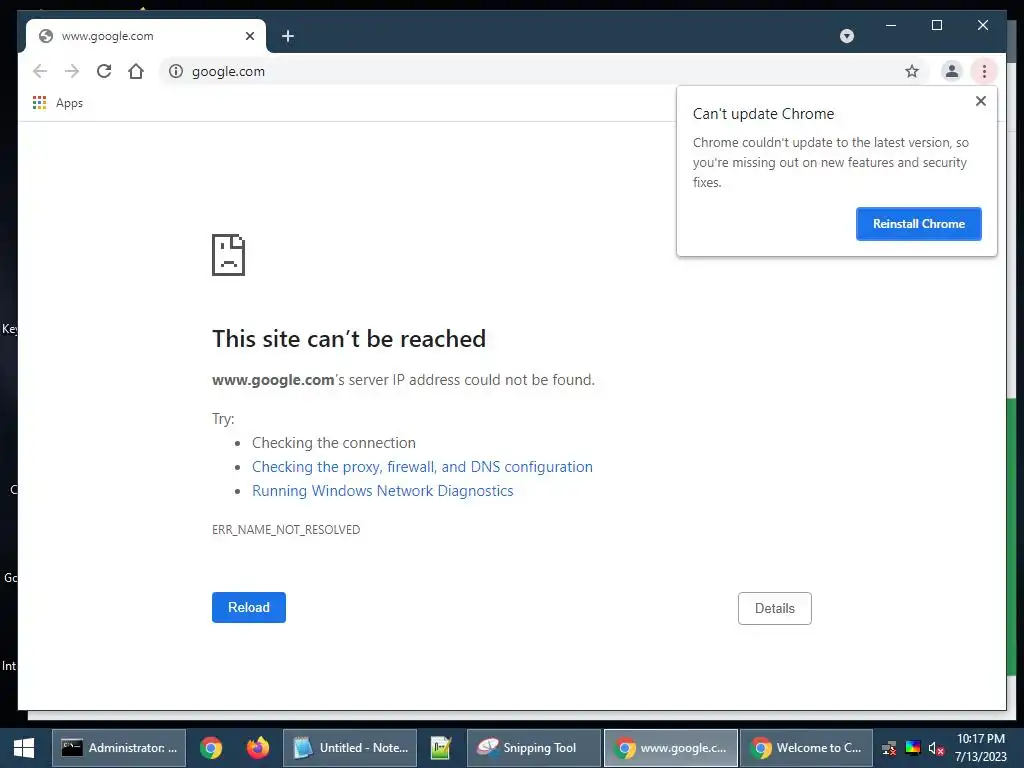The width and height of the screenshot is (1024, 768).
Task: Switch to Snipping Tool taskbar item
Action: pos(534,748)
